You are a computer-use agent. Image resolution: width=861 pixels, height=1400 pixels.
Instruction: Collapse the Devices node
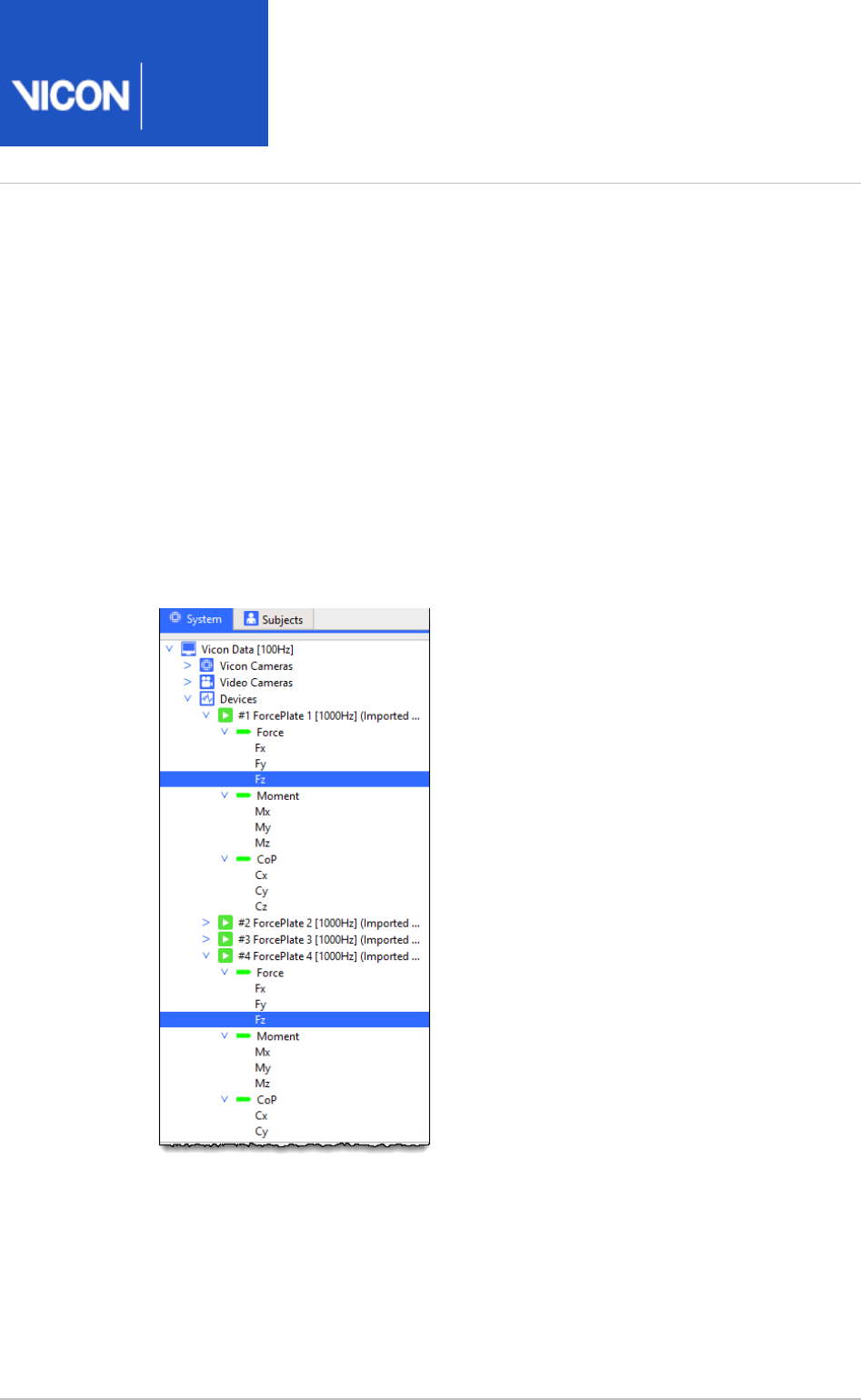[187, 699]
